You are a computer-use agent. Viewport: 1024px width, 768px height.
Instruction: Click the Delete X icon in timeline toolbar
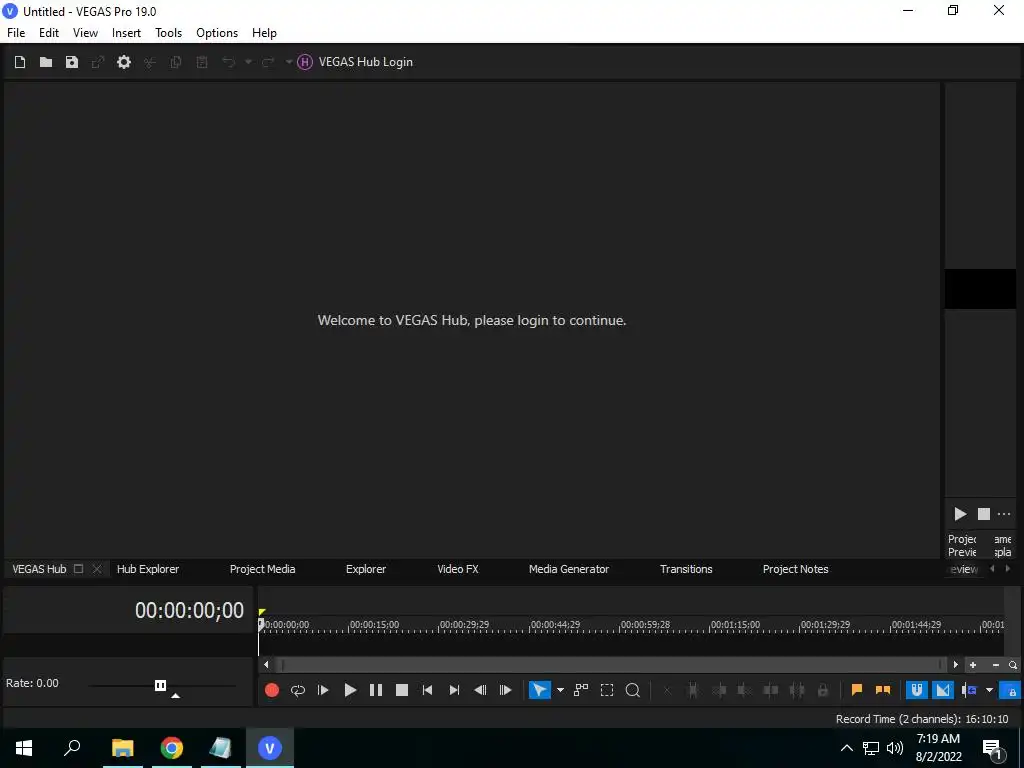pos(667,690)
